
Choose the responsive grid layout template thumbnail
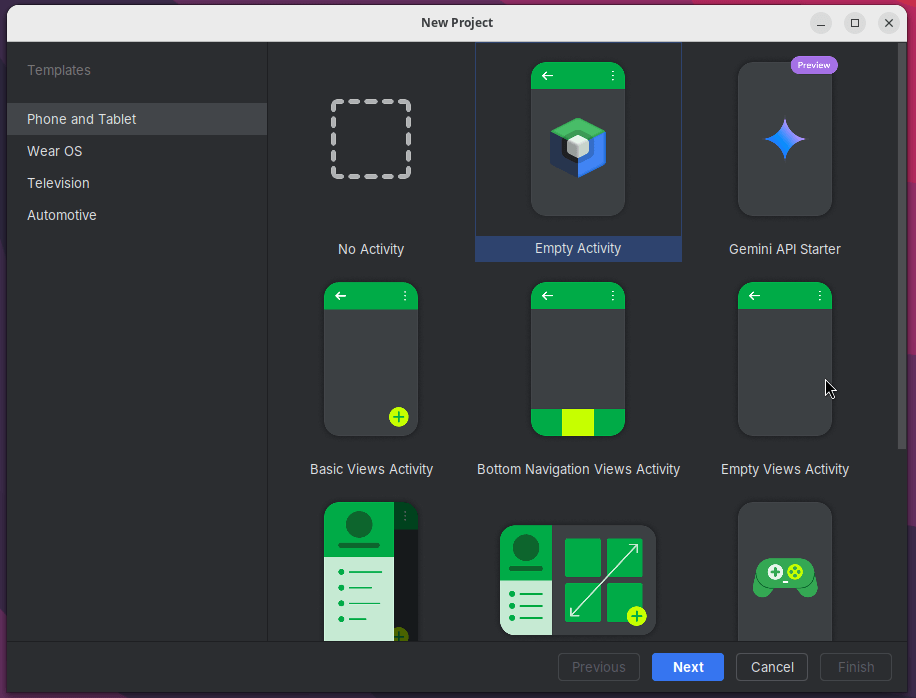[578, 580]
